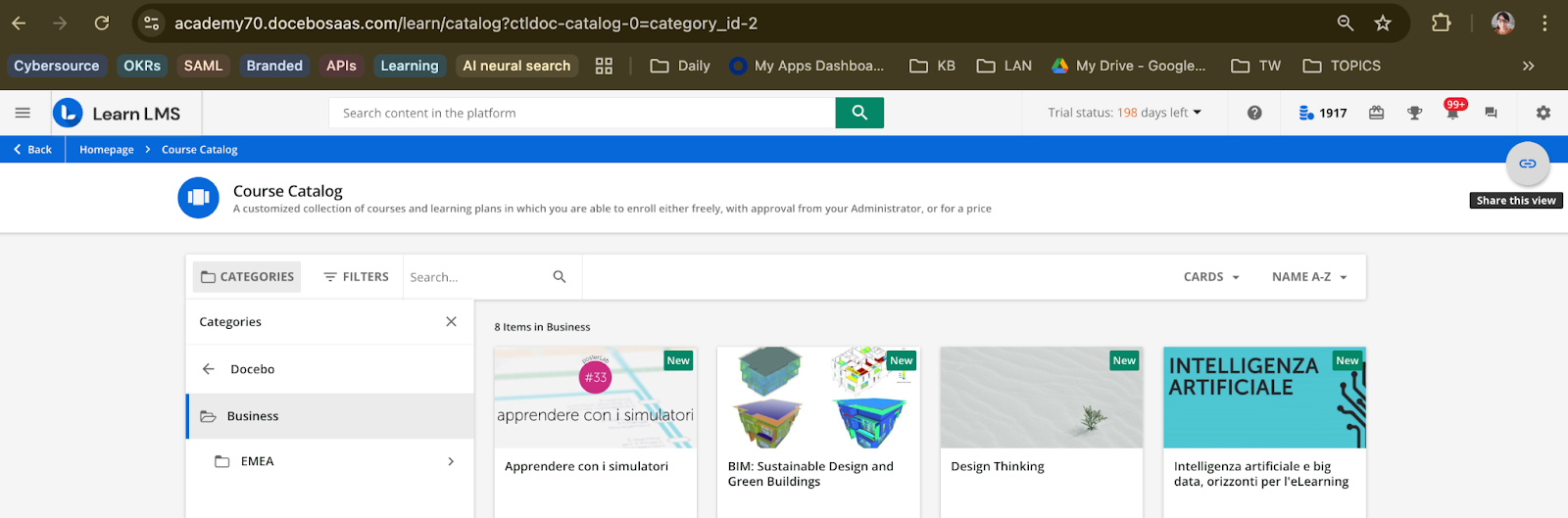
Task: Open the chat messages icon
Action: click(x=1491, y=113)
